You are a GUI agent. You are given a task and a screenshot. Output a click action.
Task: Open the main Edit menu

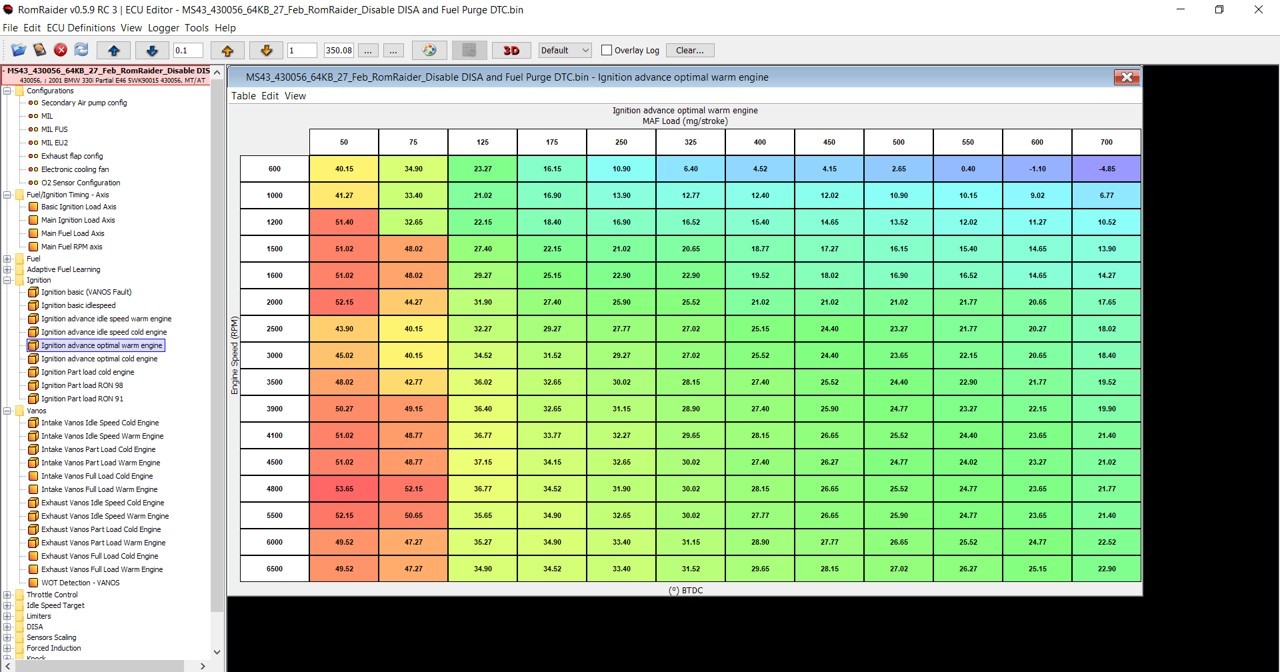(32, 28)
